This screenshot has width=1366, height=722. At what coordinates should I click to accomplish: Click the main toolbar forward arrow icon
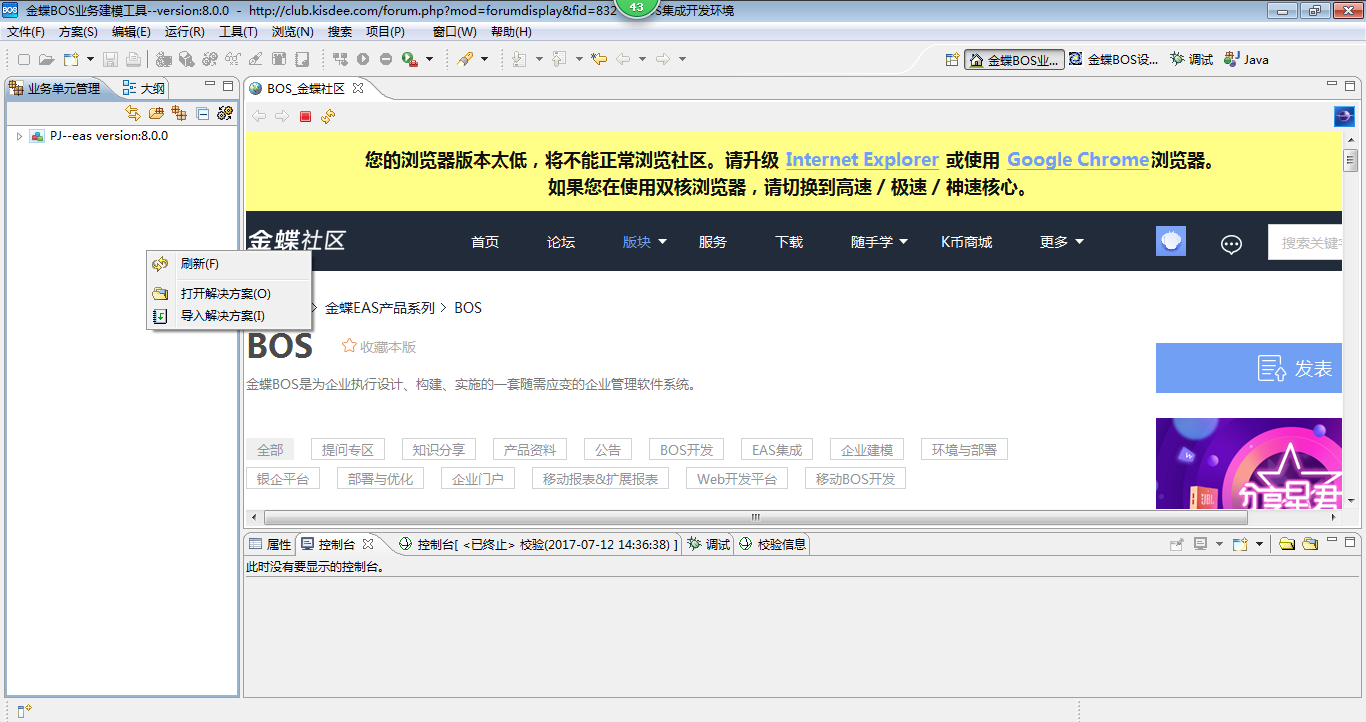tap(662, 59)
